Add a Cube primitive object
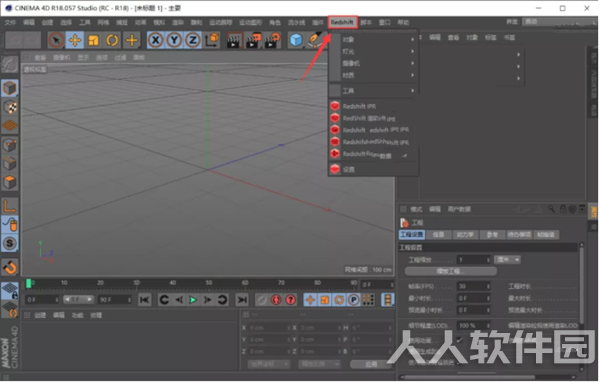The height and width of the screenshot is (382, 600). tap(296, 40)
